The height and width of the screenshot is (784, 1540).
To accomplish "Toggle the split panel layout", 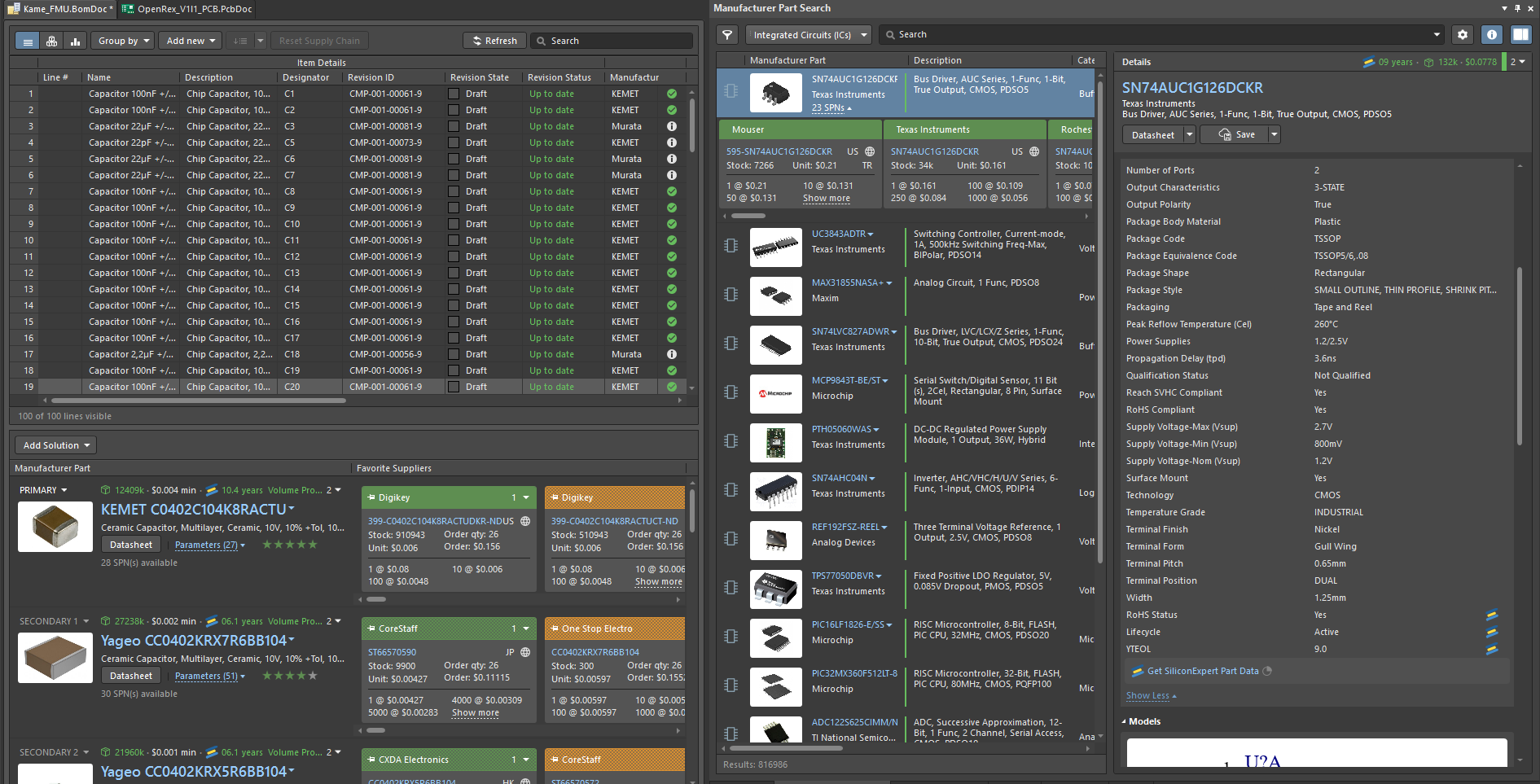I will 1520,35.
